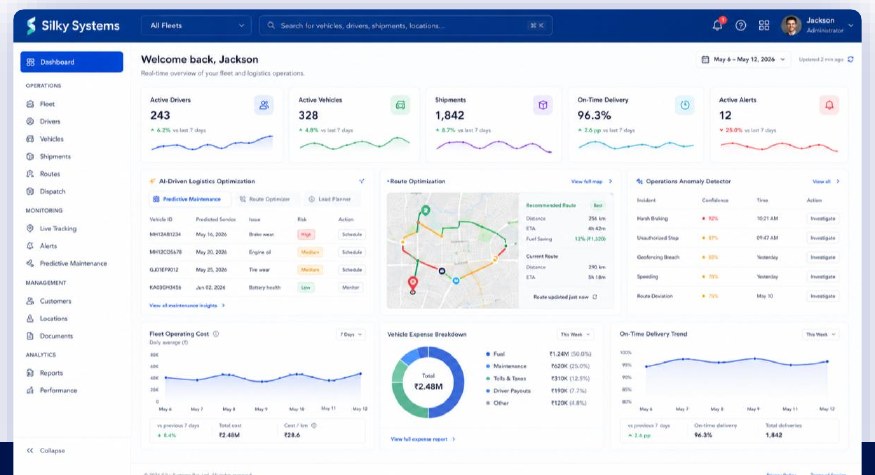Open Reports in the sidebar

(51, 373)
